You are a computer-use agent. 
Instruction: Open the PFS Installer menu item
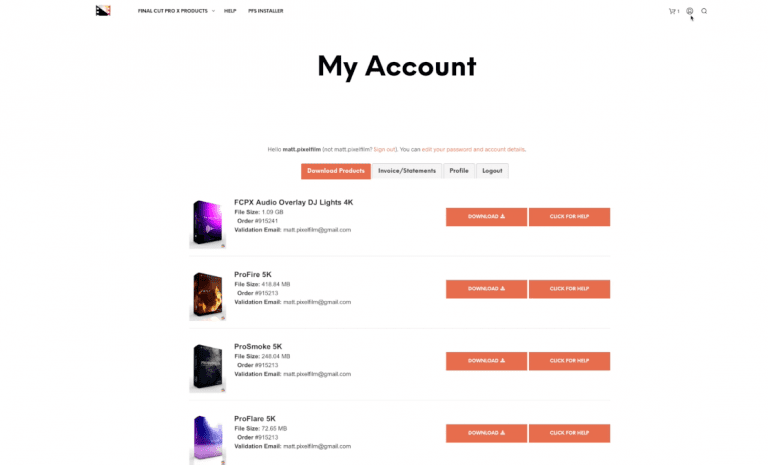pos(265,11)
